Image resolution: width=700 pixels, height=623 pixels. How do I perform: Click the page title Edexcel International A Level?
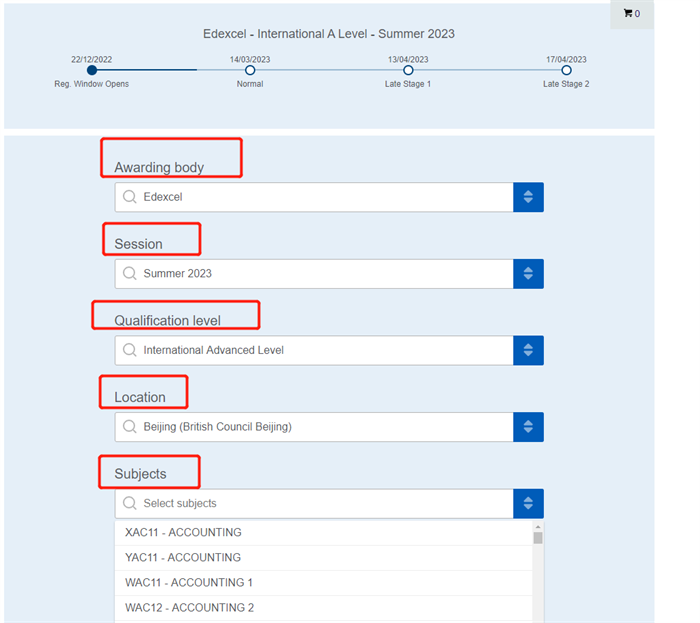pos(329,34)
